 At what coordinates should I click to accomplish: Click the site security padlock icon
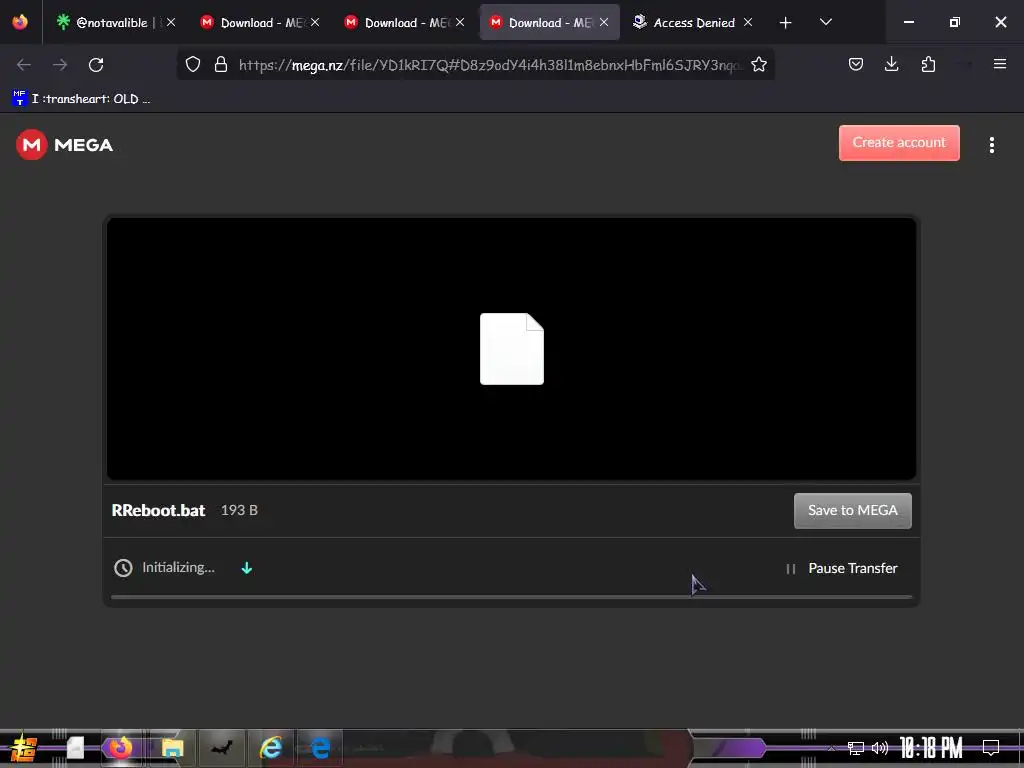coord(221,64)
